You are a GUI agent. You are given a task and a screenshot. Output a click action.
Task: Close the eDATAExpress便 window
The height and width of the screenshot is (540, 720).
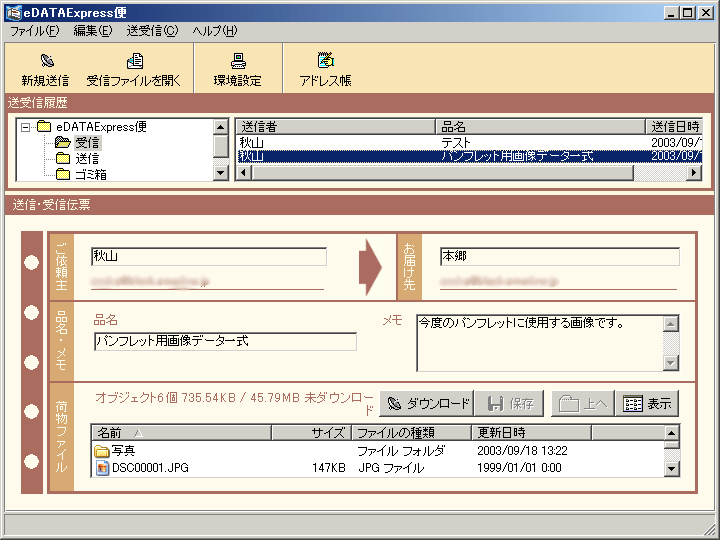point(705,13)
